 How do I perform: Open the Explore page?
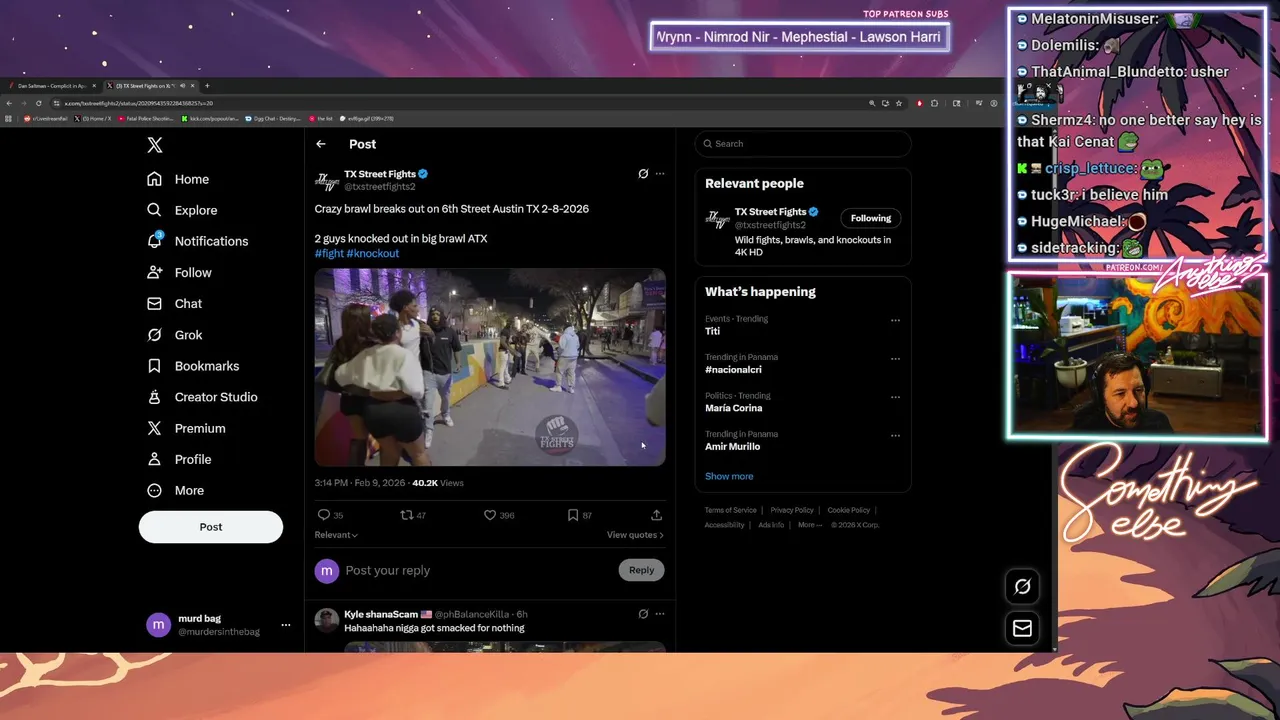[x=182, y=210]
